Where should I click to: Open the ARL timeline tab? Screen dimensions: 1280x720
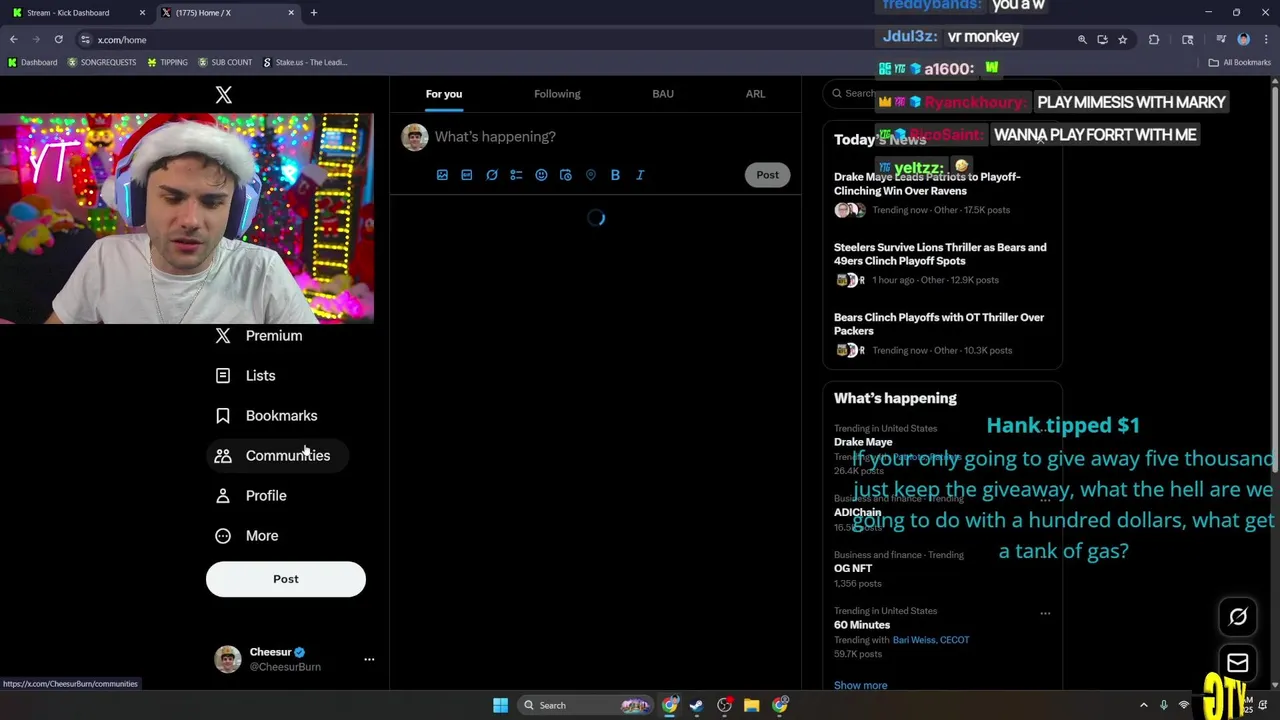coord(755,94)
